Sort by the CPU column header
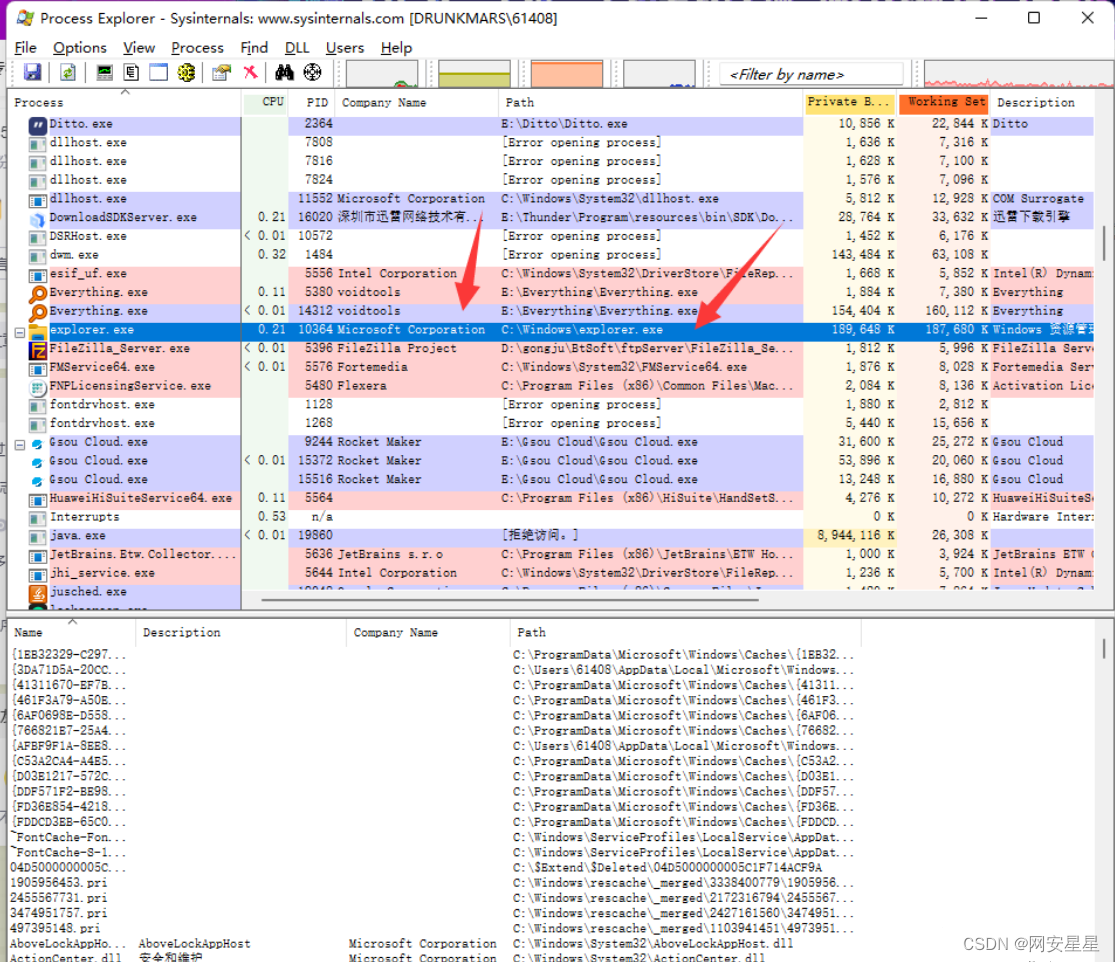 point(265,102)
